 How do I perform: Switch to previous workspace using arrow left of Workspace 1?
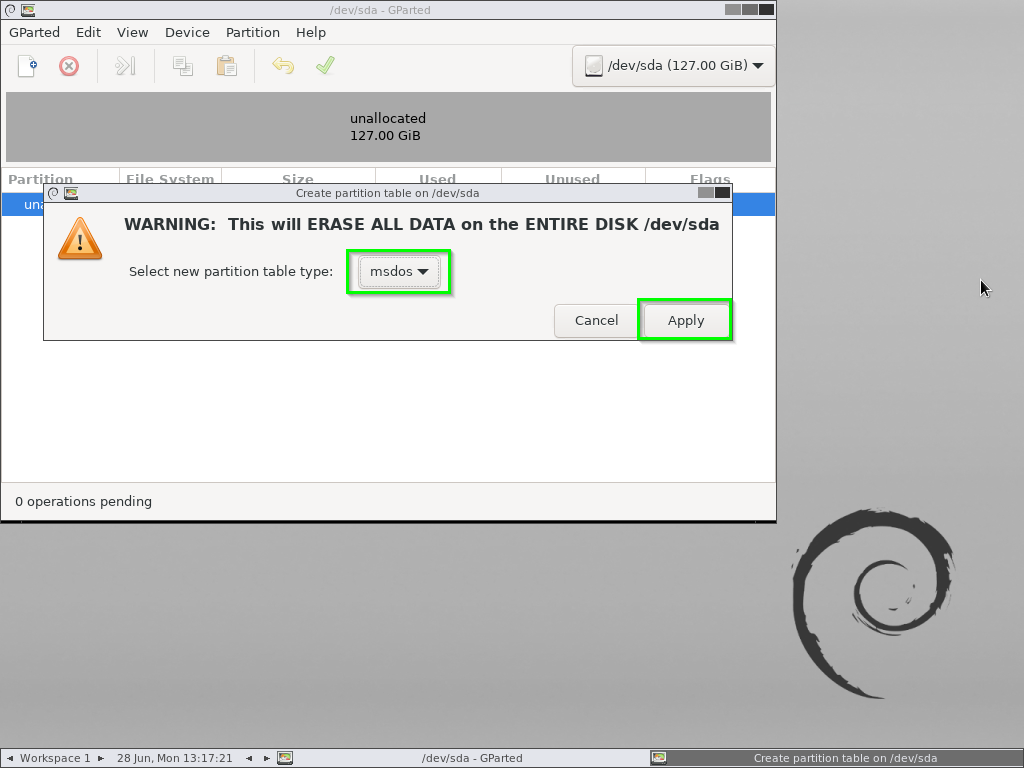click(9, 758)
